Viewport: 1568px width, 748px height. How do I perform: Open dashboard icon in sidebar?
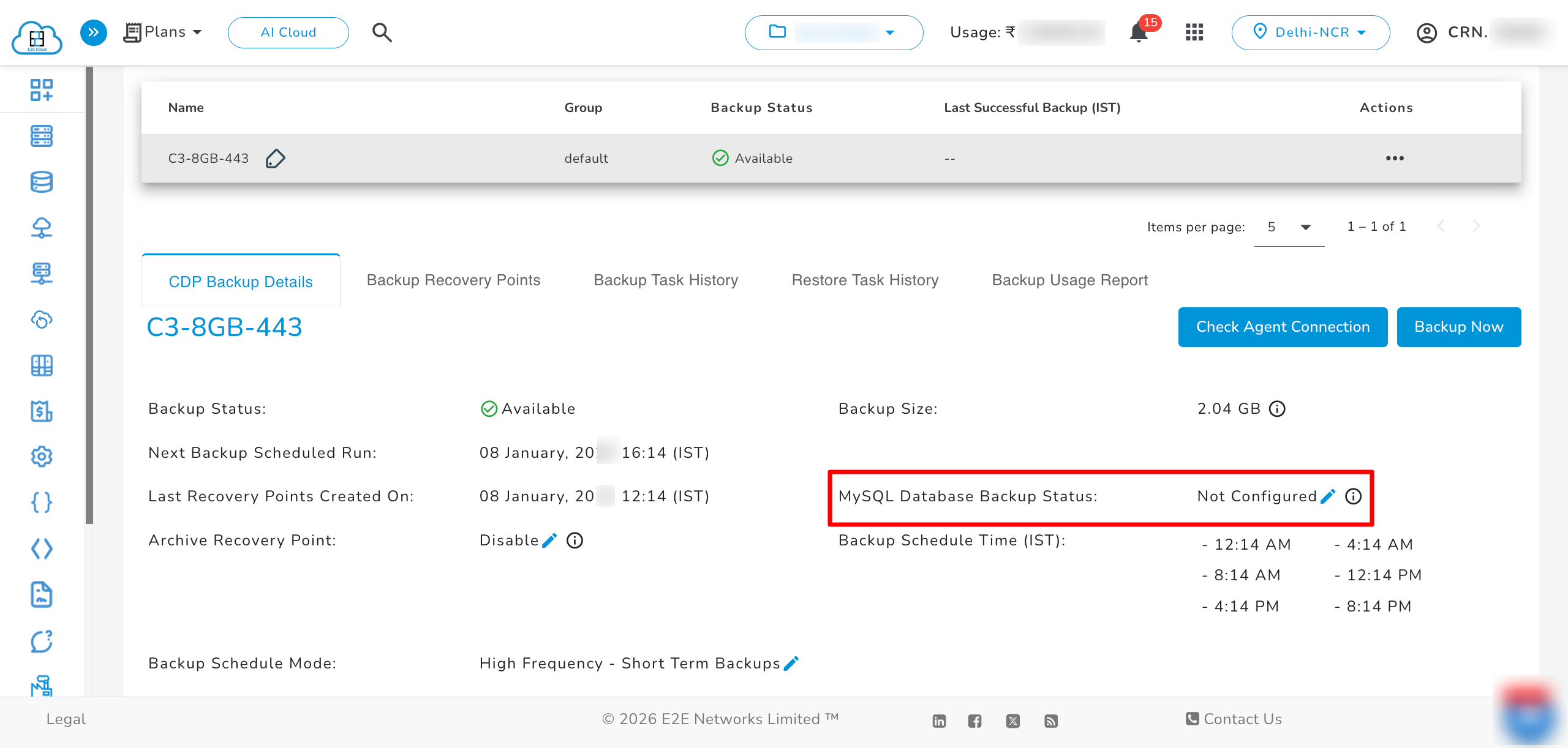(x=42, y=90)
